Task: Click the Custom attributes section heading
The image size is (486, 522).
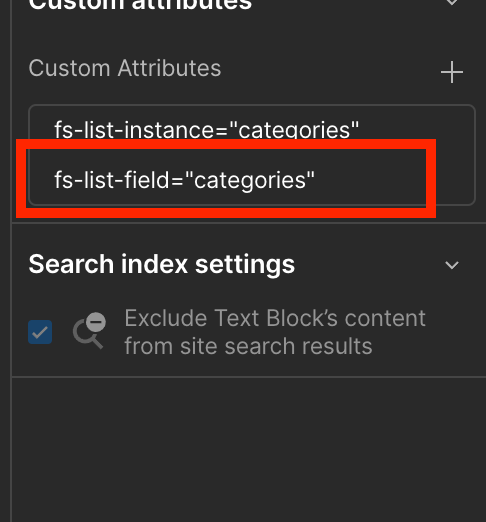Action: pos(140,5)
